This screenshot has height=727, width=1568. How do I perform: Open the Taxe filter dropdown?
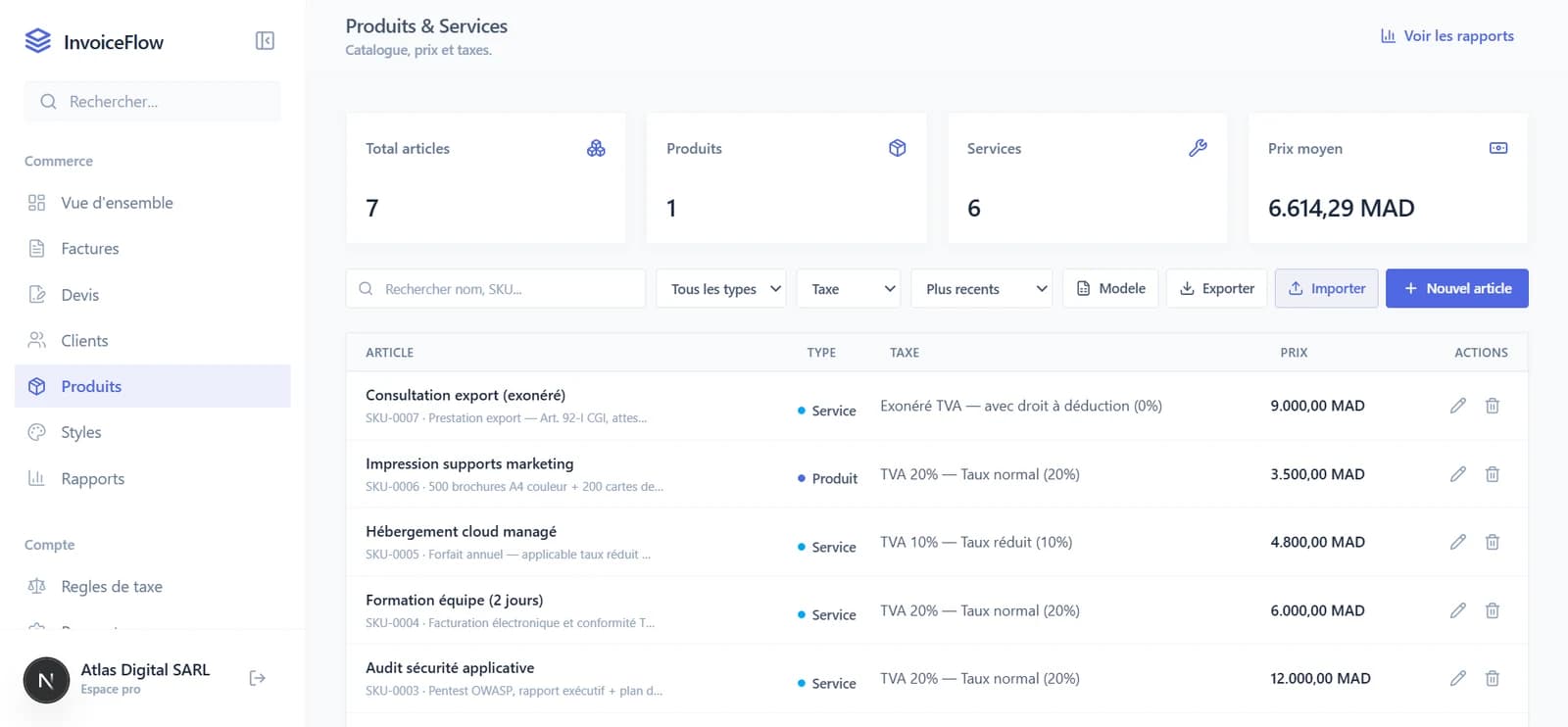click(x=849, y=289)
